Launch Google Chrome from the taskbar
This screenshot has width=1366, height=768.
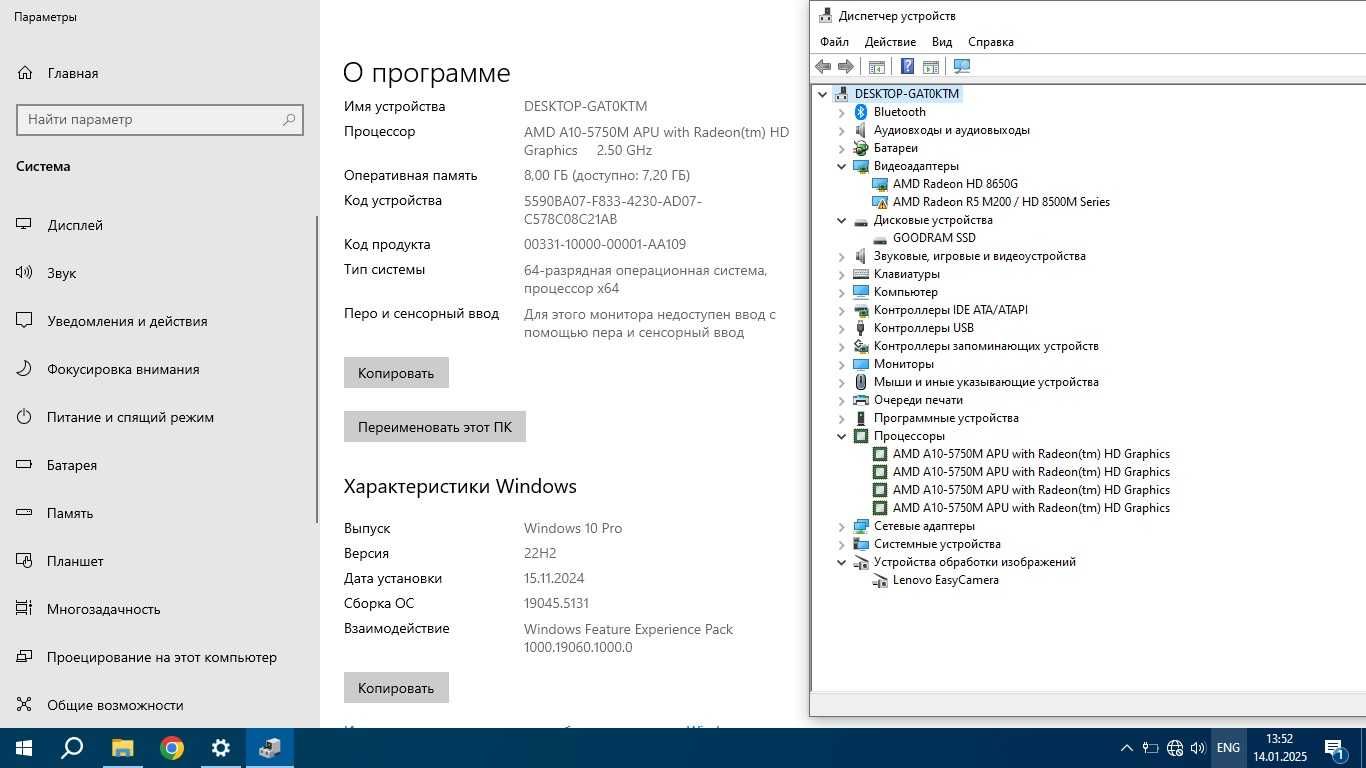tap(172, 748)
